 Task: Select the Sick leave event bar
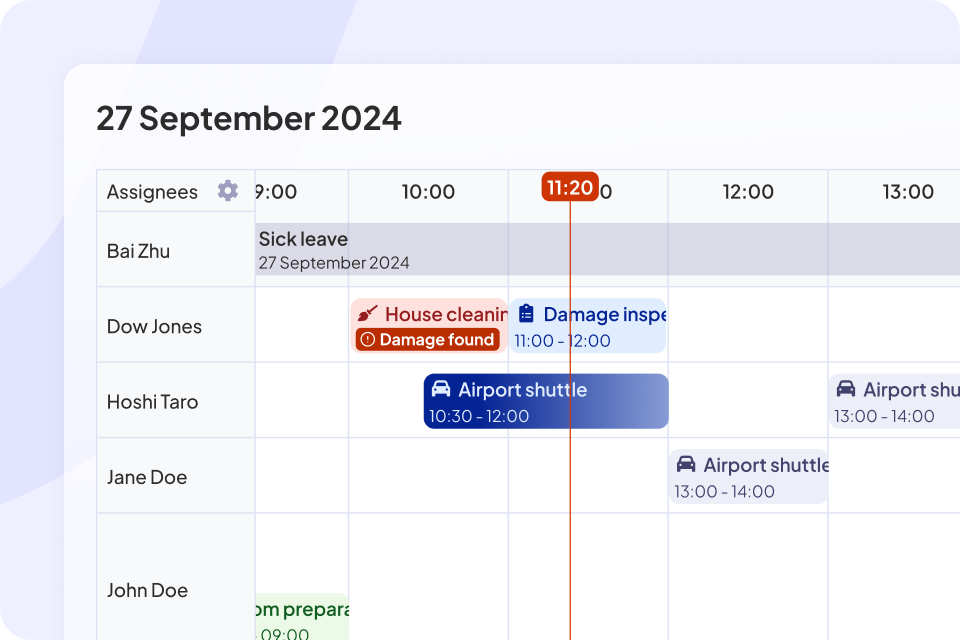click(600, 249)
